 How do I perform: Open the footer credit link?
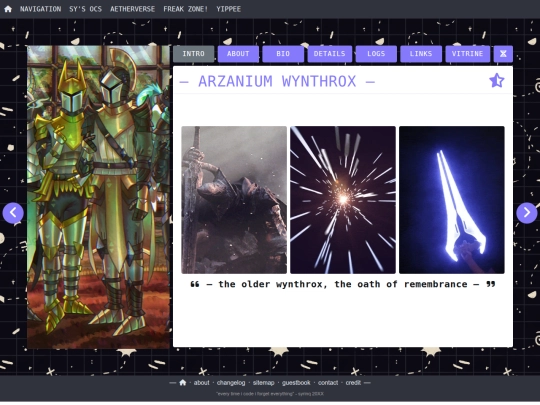[x=353, y=383]
